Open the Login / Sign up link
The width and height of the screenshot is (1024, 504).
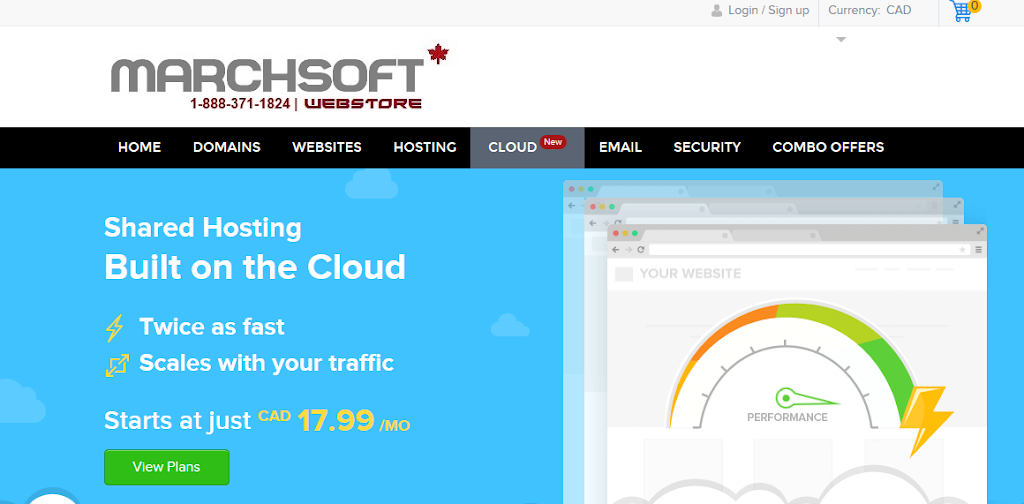point(768,10)
